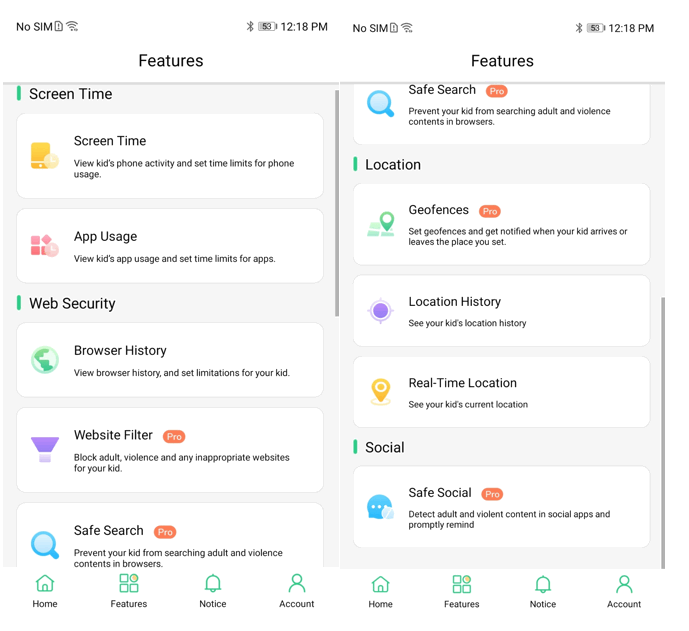689x631 pixels.
Task: Open Account tab on right phone screen
Action: coord(624,590)
